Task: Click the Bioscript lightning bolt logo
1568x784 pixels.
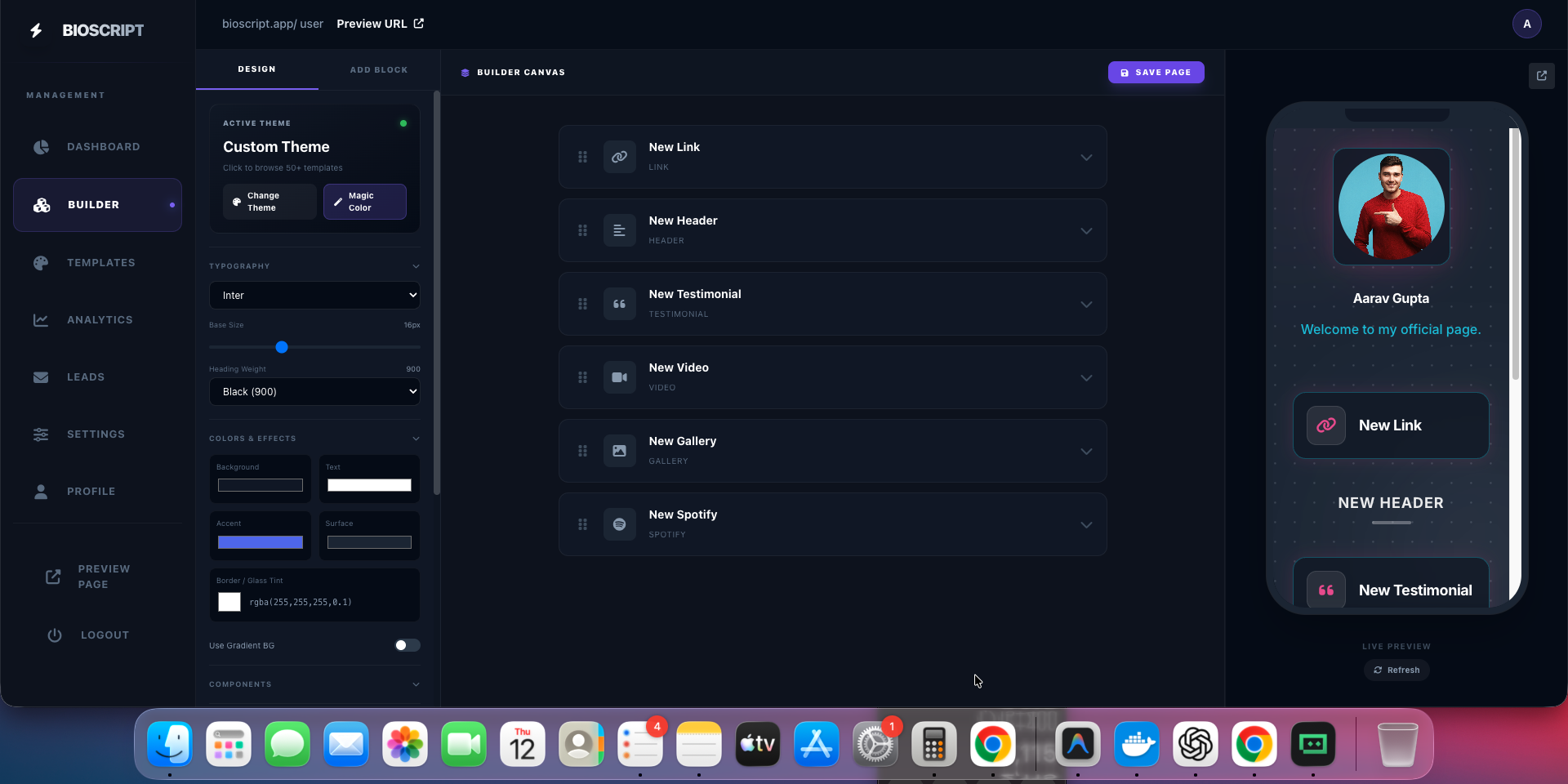Action: (x=34, y=29)
